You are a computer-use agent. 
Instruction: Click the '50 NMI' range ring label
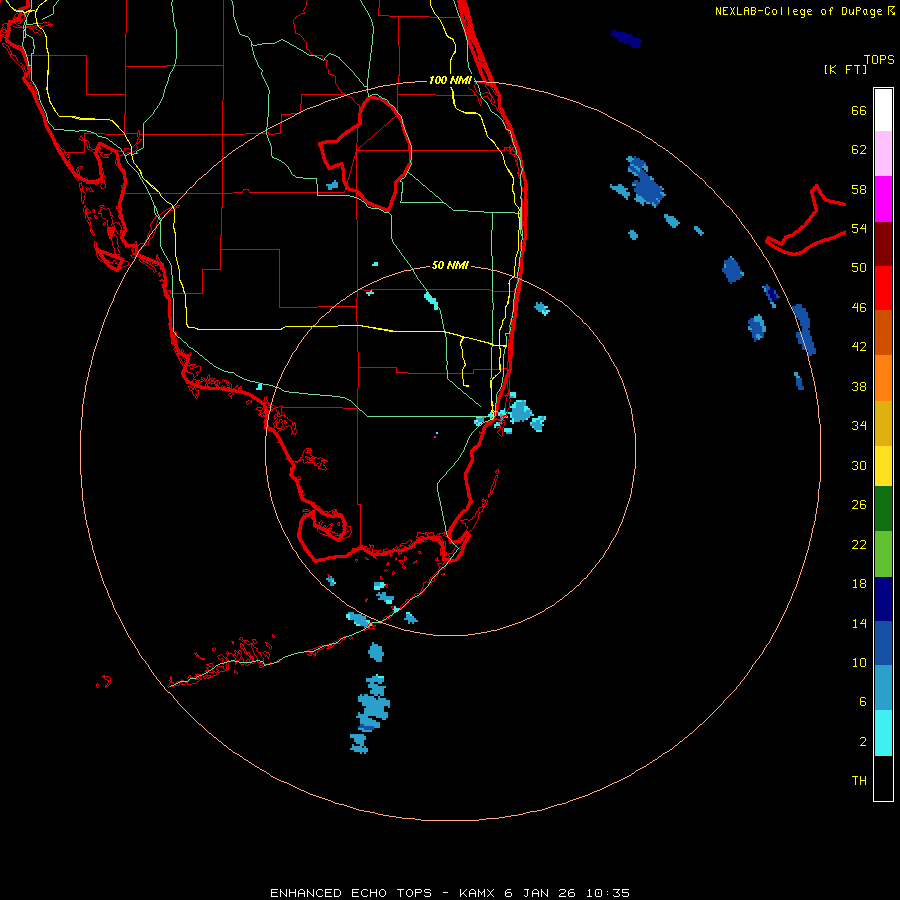pos(450,265)
